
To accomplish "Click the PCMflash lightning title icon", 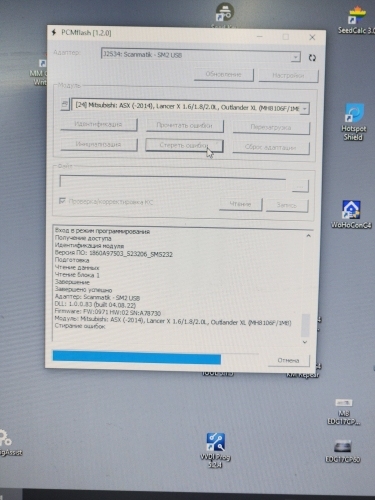I will pyautogui.click(x=54, y=32).
